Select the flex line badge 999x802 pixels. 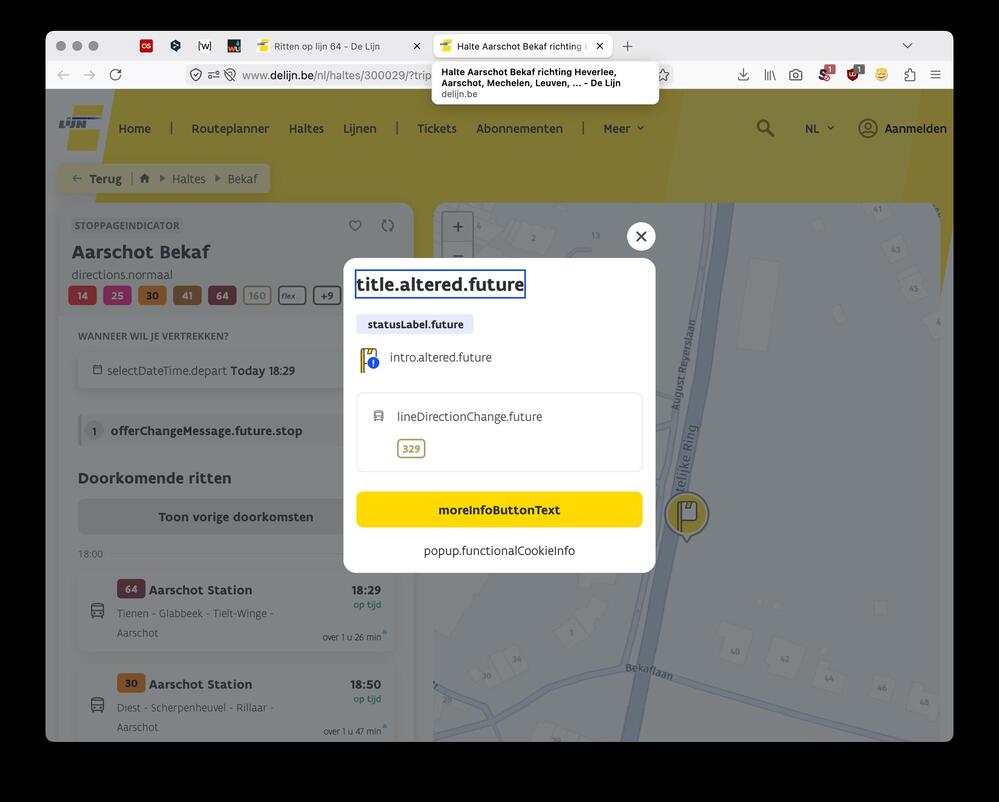coord(292,296)
